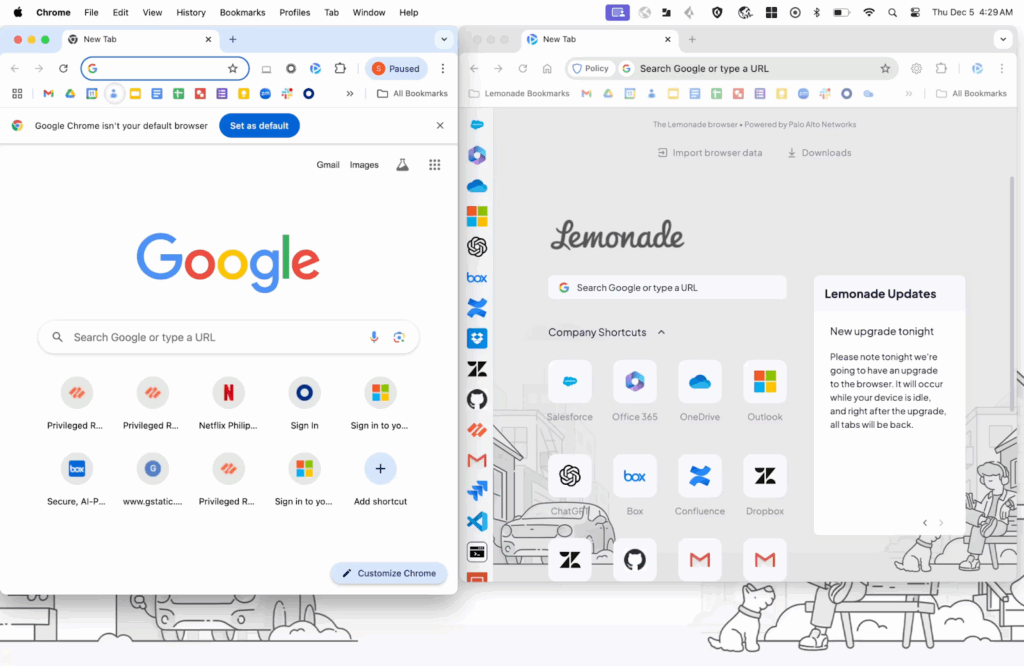Open the Bookmarks menu in menu bar

pos(242,12)
